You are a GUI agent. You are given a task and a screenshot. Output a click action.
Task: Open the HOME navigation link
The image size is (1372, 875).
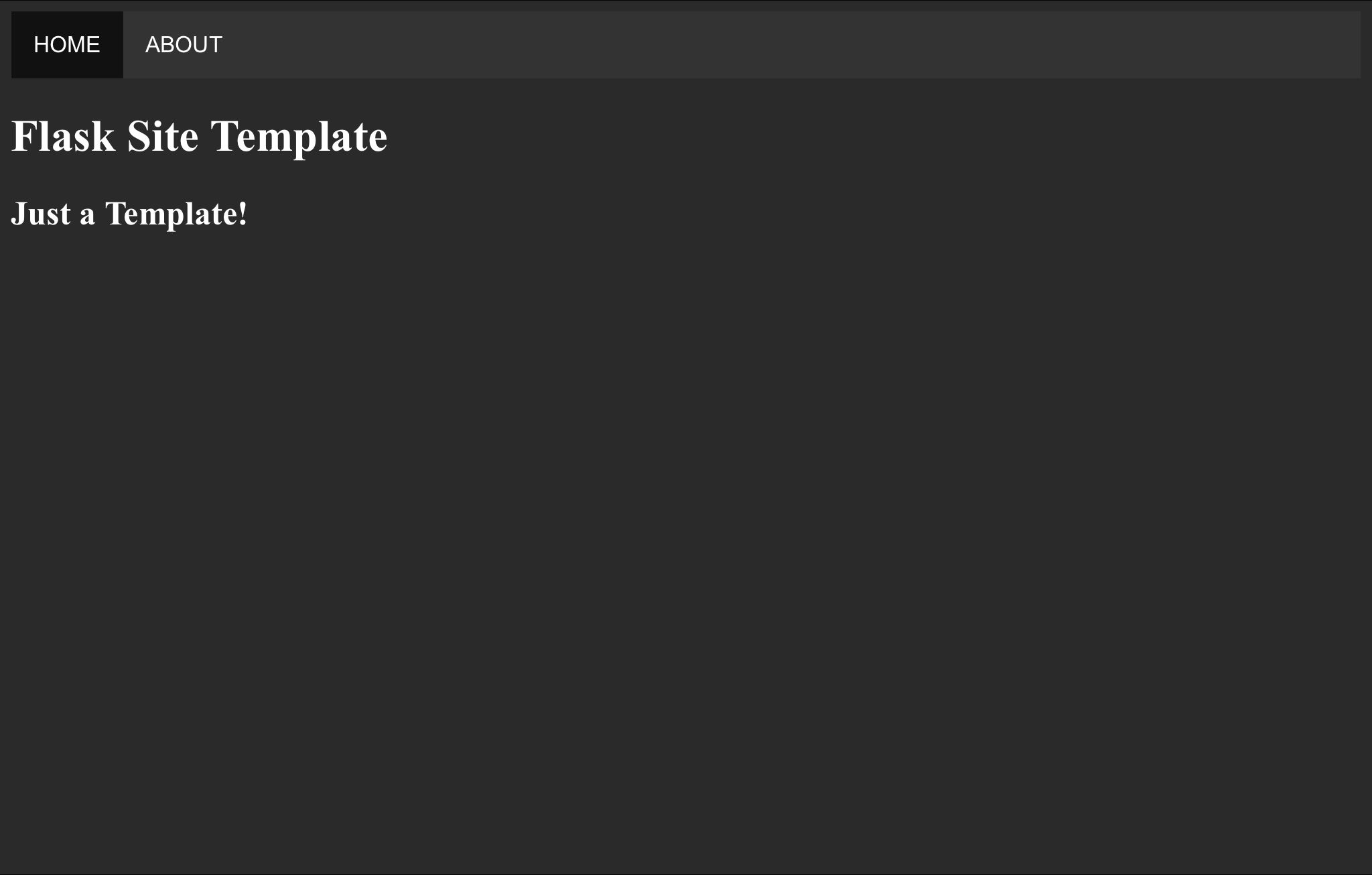(x=67, y=45)
